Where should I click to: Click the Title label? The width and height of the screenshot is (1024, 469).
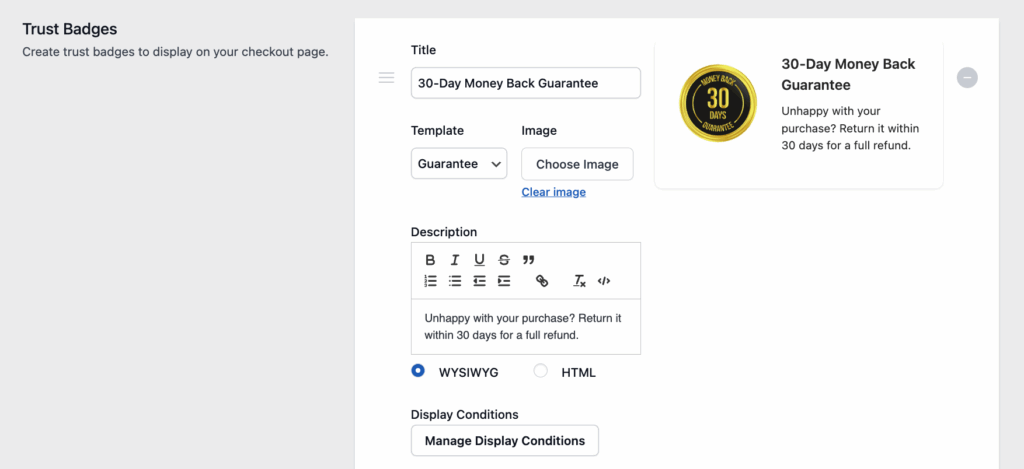click(x=423, y=50)
